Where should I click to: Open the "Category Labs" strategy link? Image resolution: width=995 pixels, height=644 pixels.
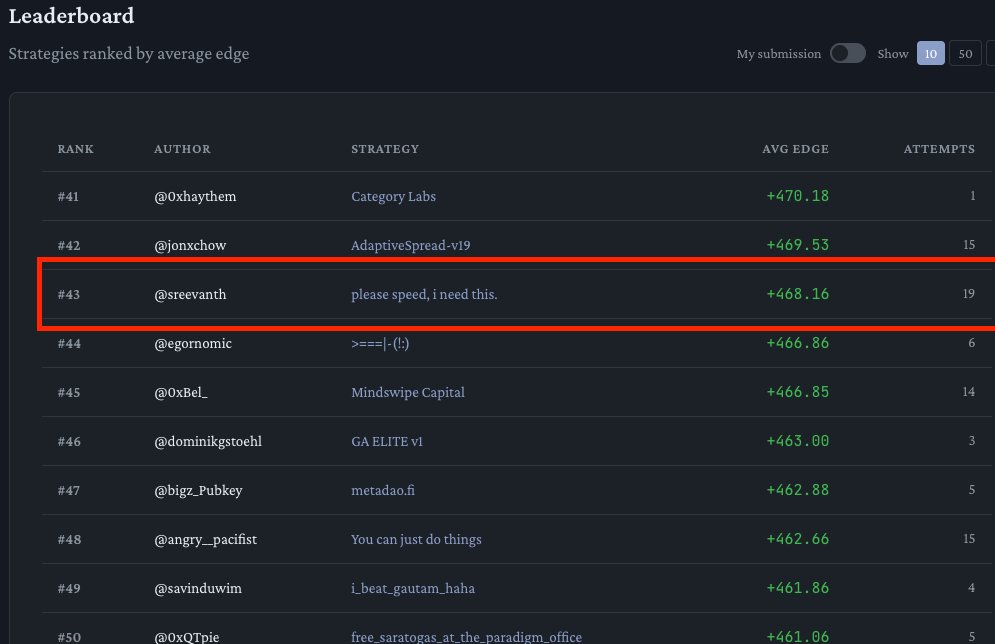[393, 196]
